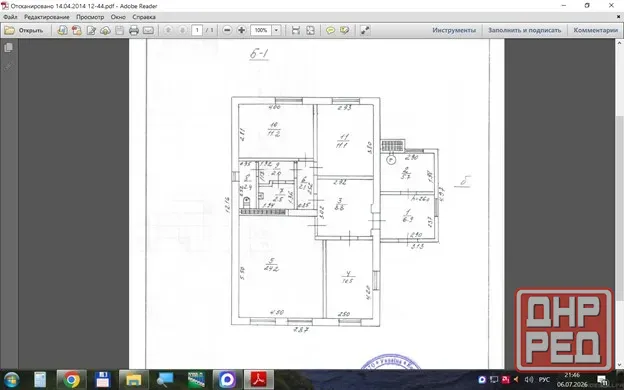Open the magnifier monitor taskbar app
The height and width of the screenshot is (390, 624).
165,380
